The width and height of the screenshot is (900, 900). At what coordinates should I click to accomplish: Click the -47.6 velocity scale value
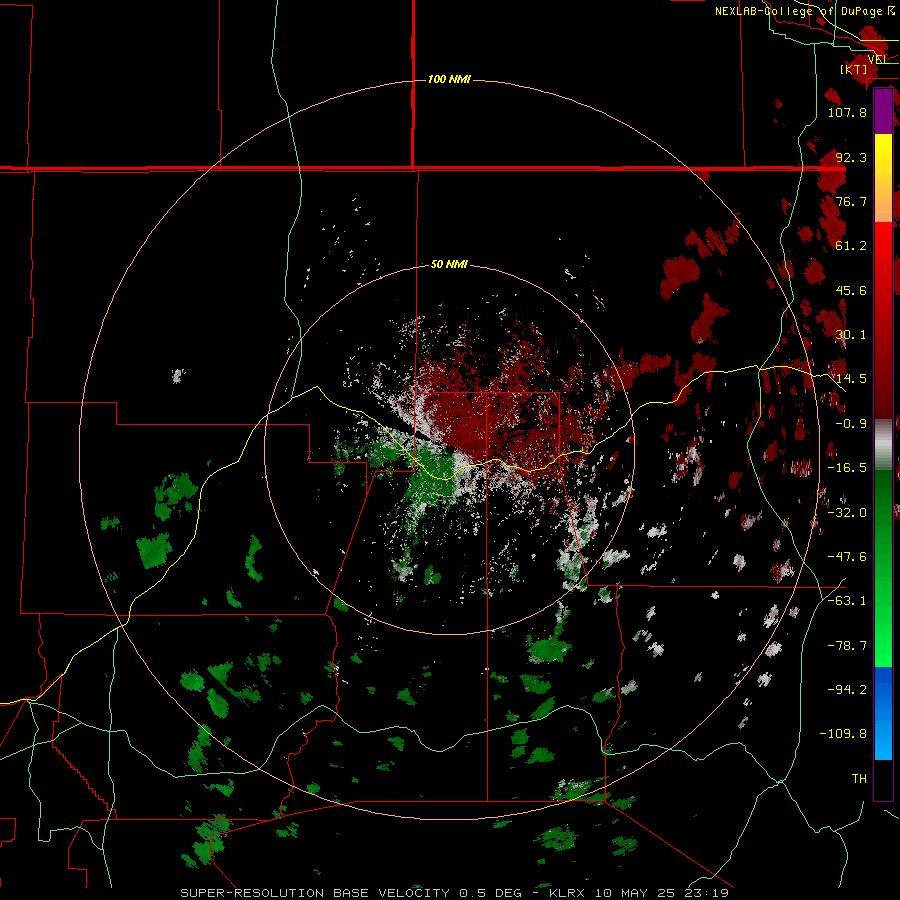click(x=847, y=557)
